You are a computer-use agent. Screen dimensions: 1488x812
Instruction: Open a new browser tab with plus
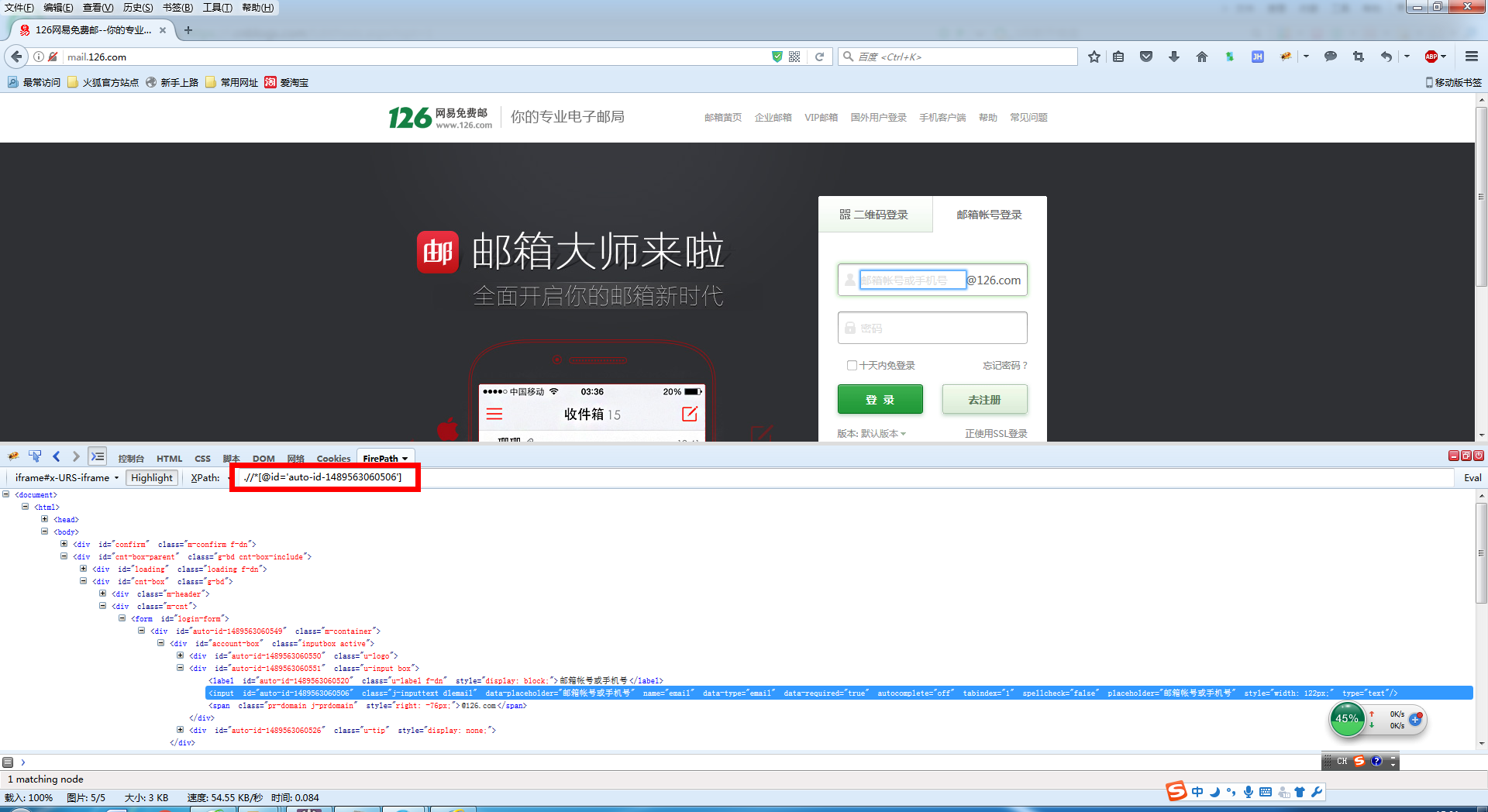[x=188, y=30]
